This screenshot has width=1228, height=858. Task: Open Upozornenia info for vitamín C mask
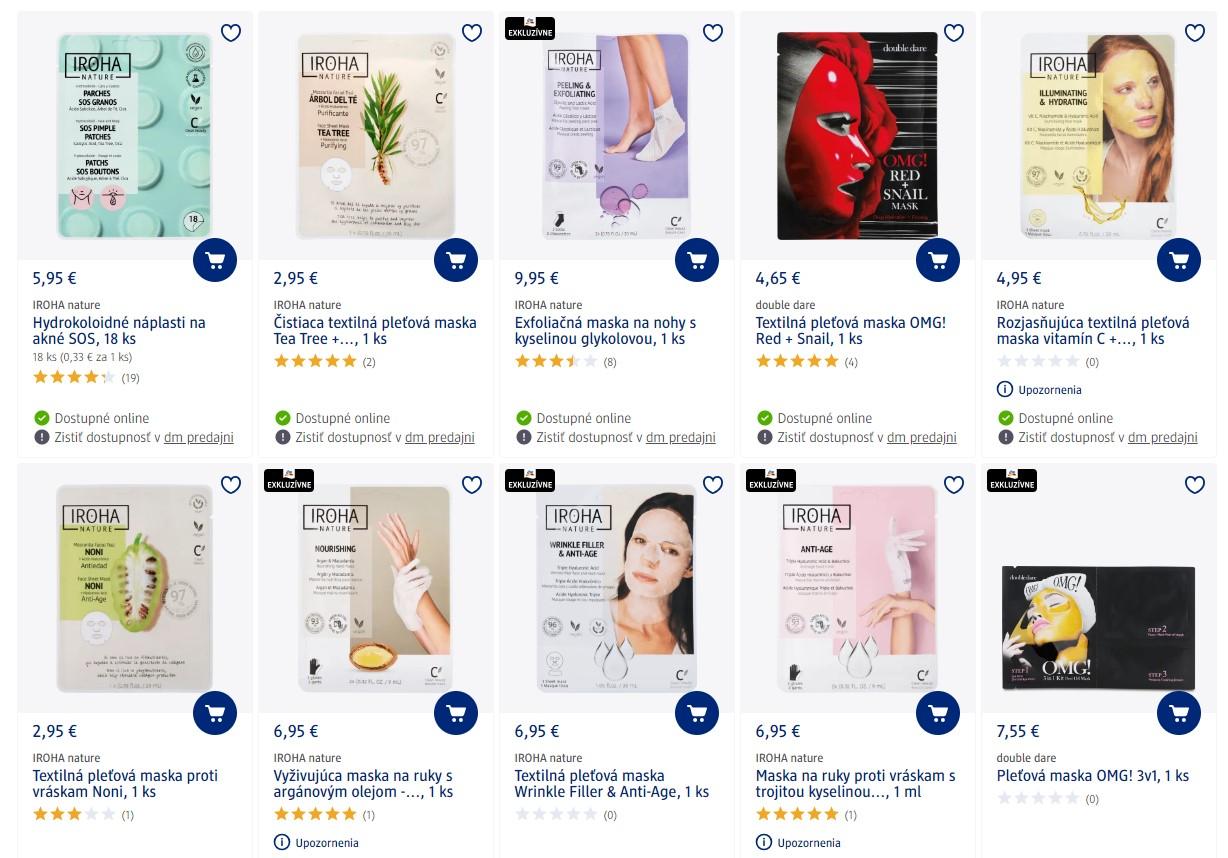coord(1039,390)
